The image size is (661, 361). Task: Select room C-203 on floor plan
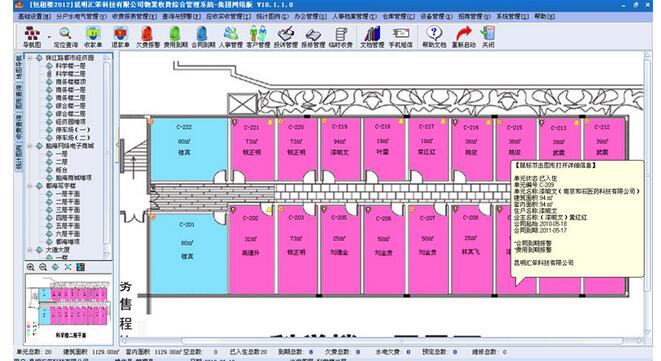coord(296,250)
